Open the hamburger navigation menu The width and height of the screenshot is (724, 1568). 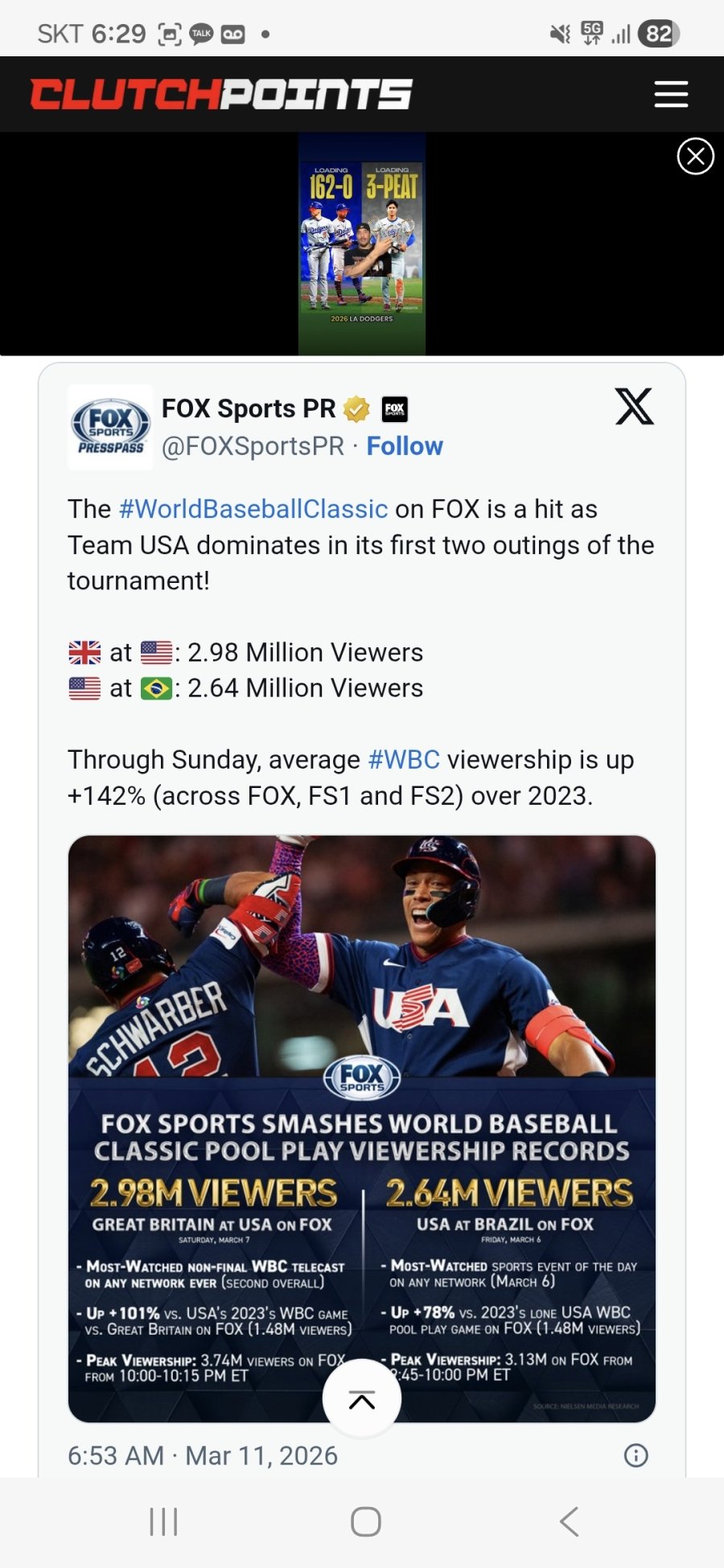[x=671, y=94]
